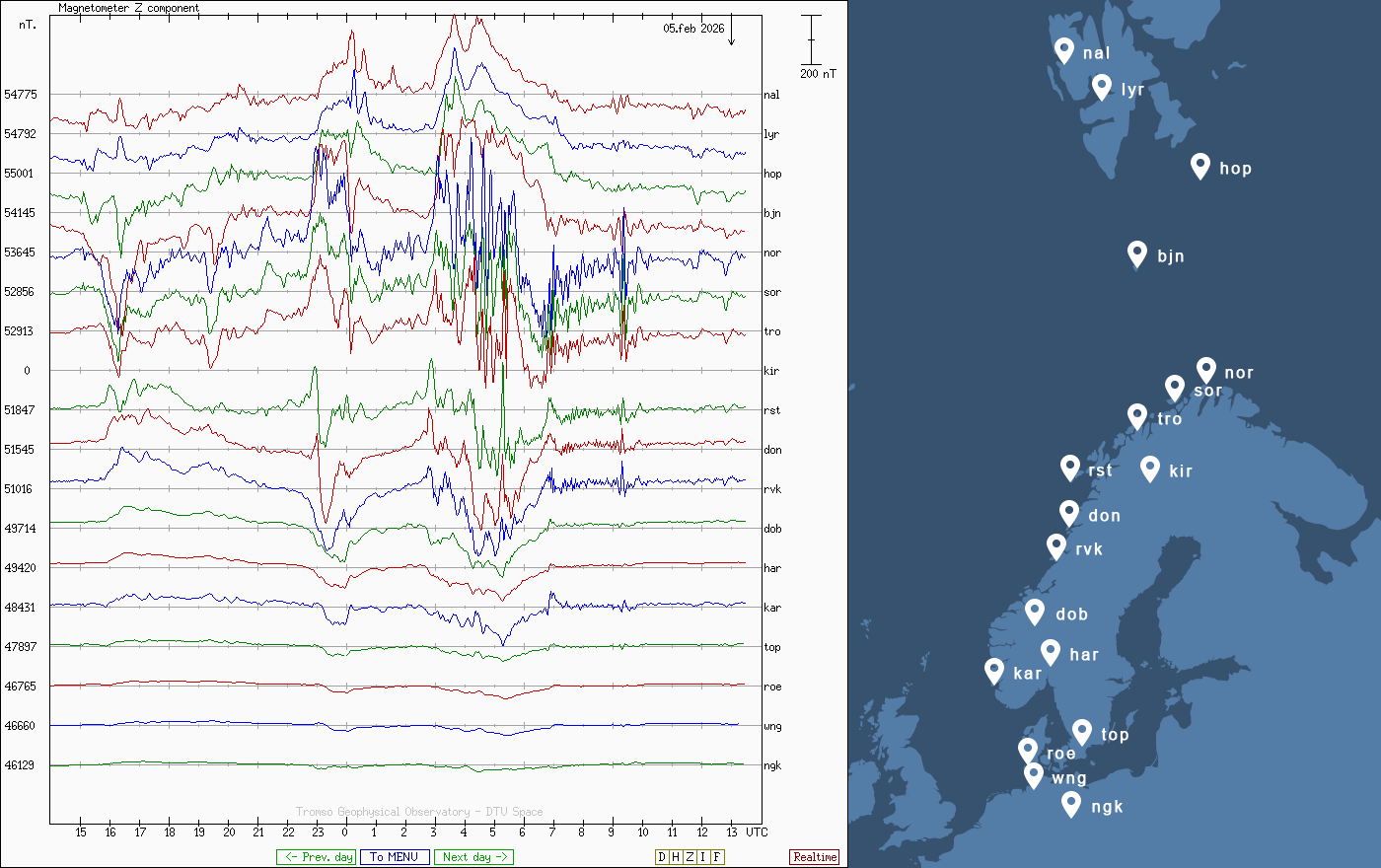Viewport: 1381px width, 868px height.
Task: Click the kar station map marker
Action: pos(994,671)
